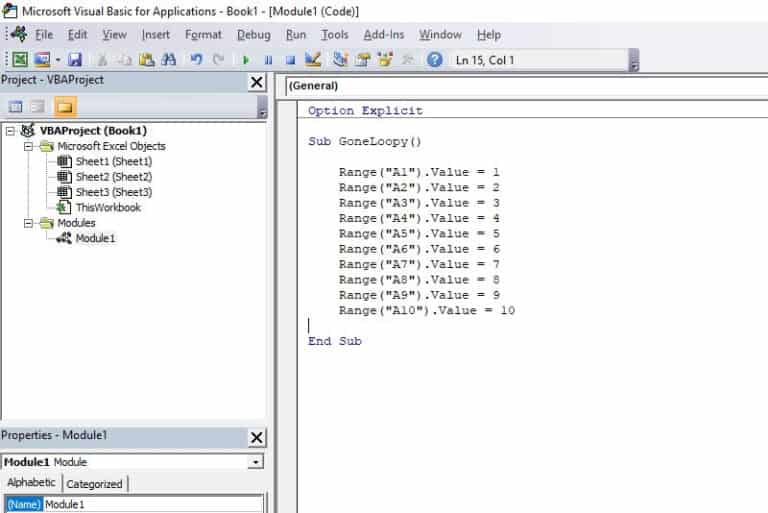This screenshot has height=513, width=768.
Task: Click the Redo arrow icon
Action: coord(218,60)
